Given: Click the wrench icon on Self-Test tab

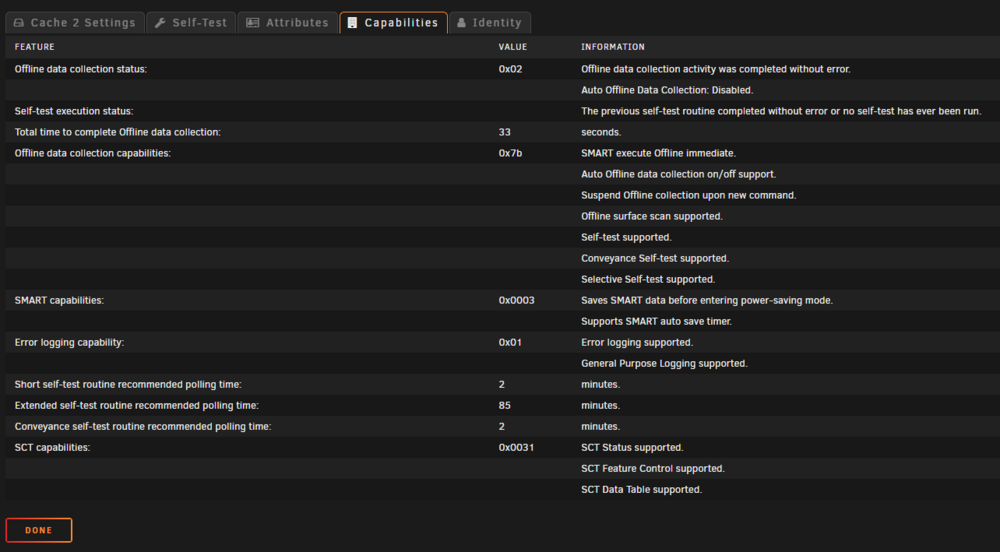Looking at the screenshot, I should click(x=160, y=22).
